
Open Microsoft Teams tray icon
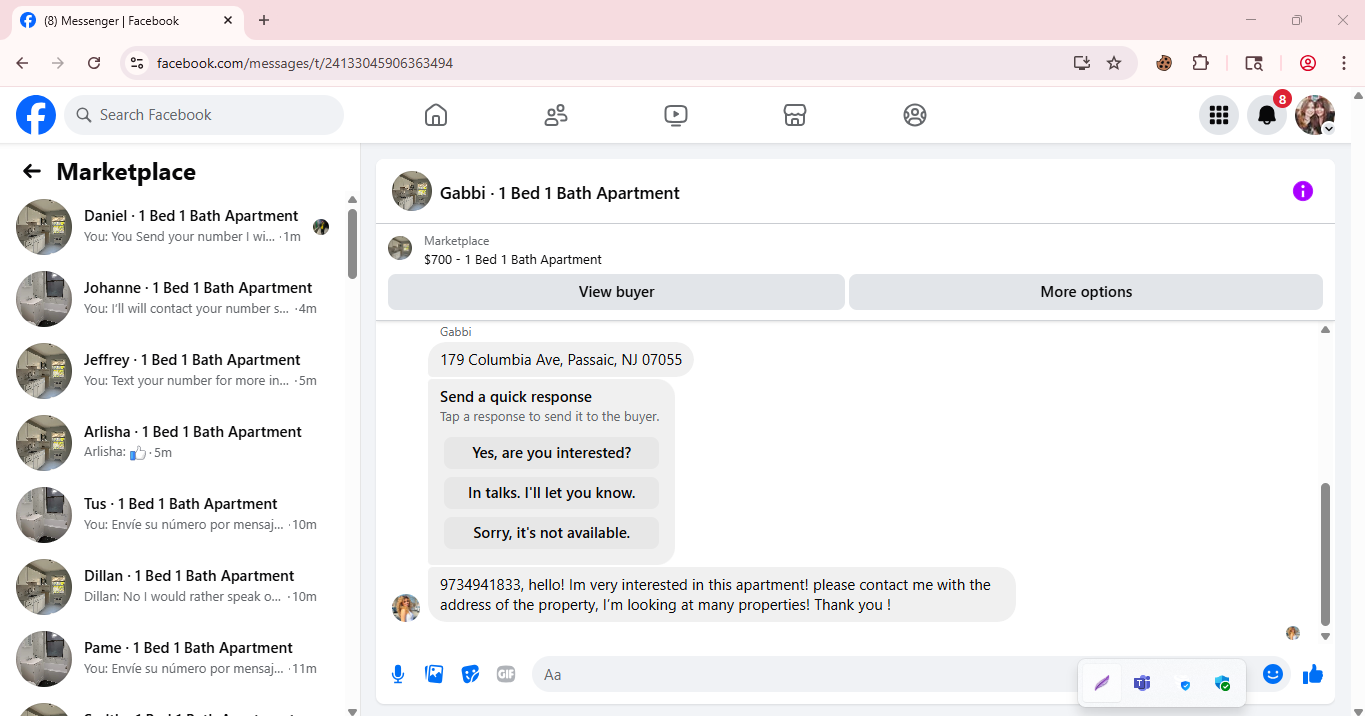1142,684
